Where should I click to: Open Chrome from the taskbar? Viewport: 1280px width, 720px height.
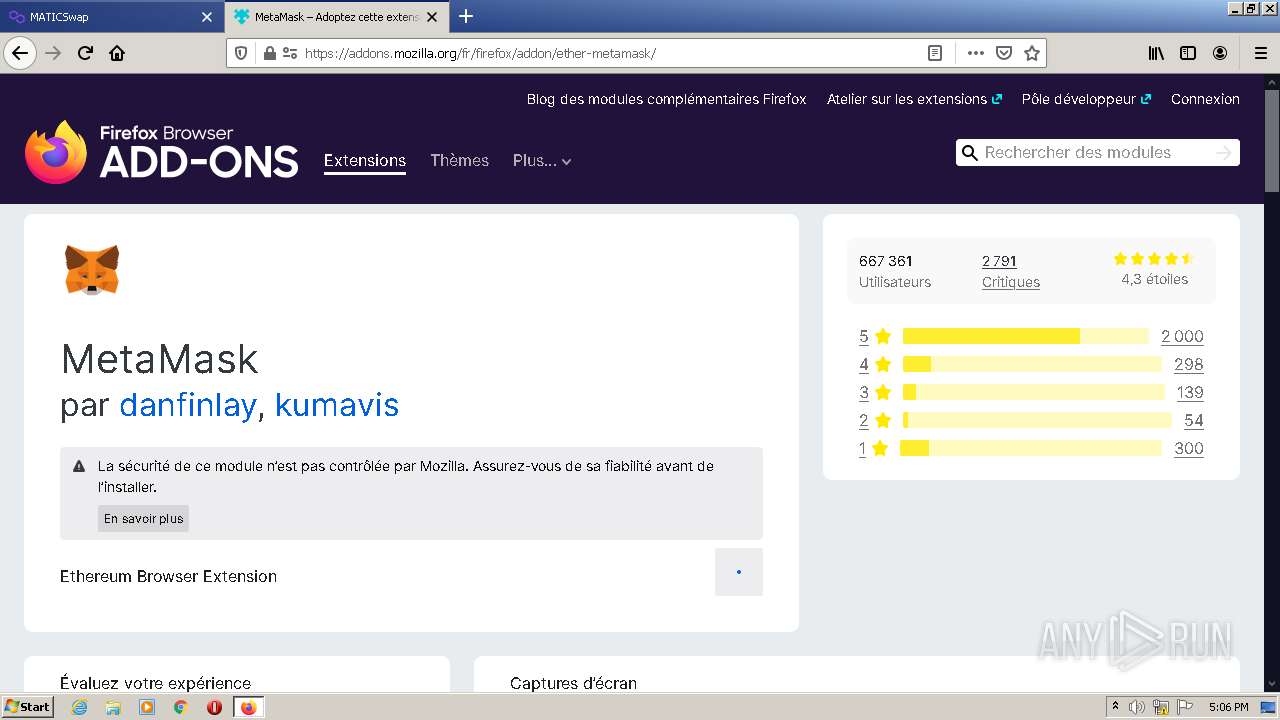coord(181,707)
